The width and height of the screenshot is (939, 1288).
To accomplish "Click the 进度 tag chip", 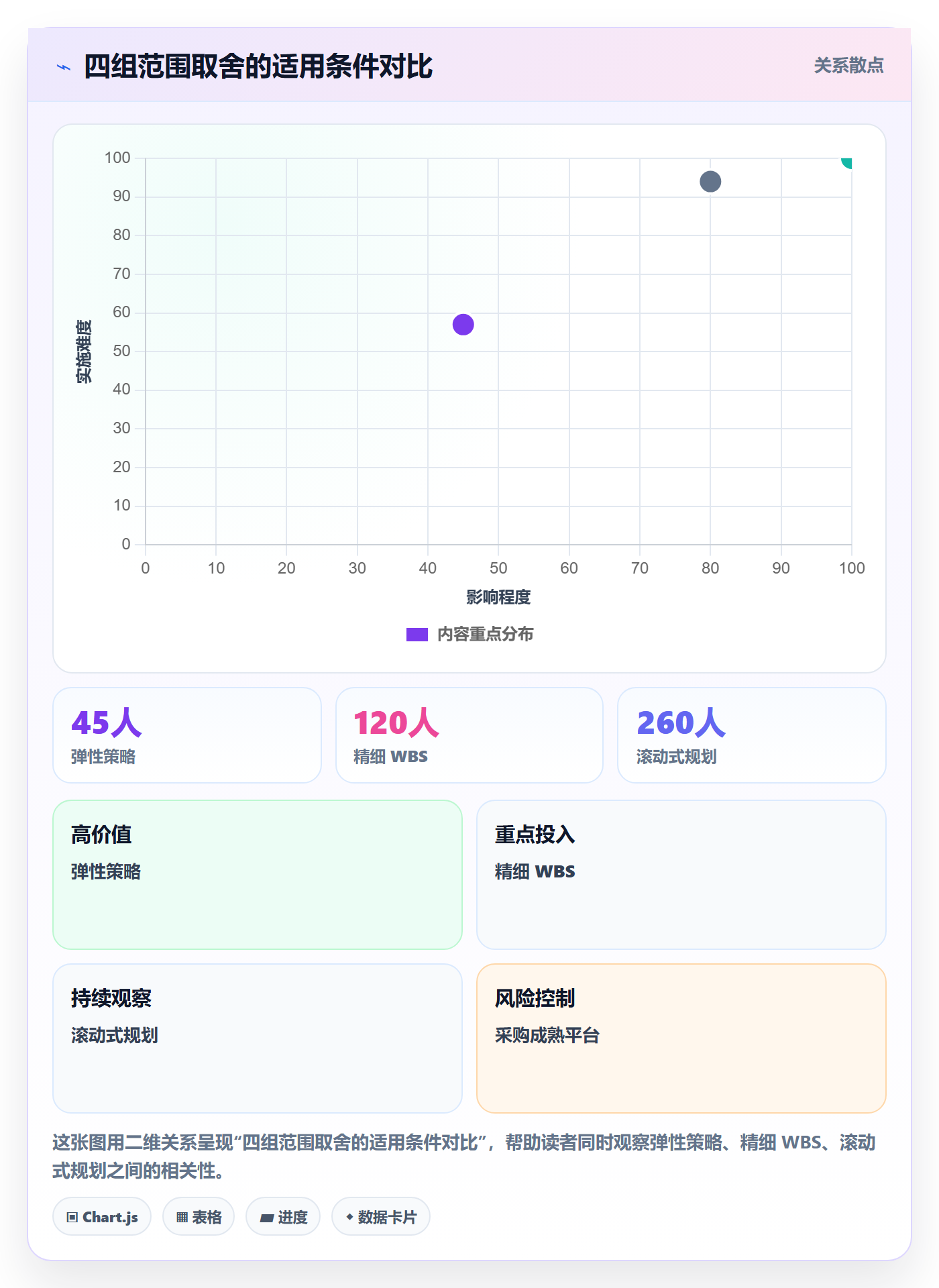I will tap(283, 1217).
